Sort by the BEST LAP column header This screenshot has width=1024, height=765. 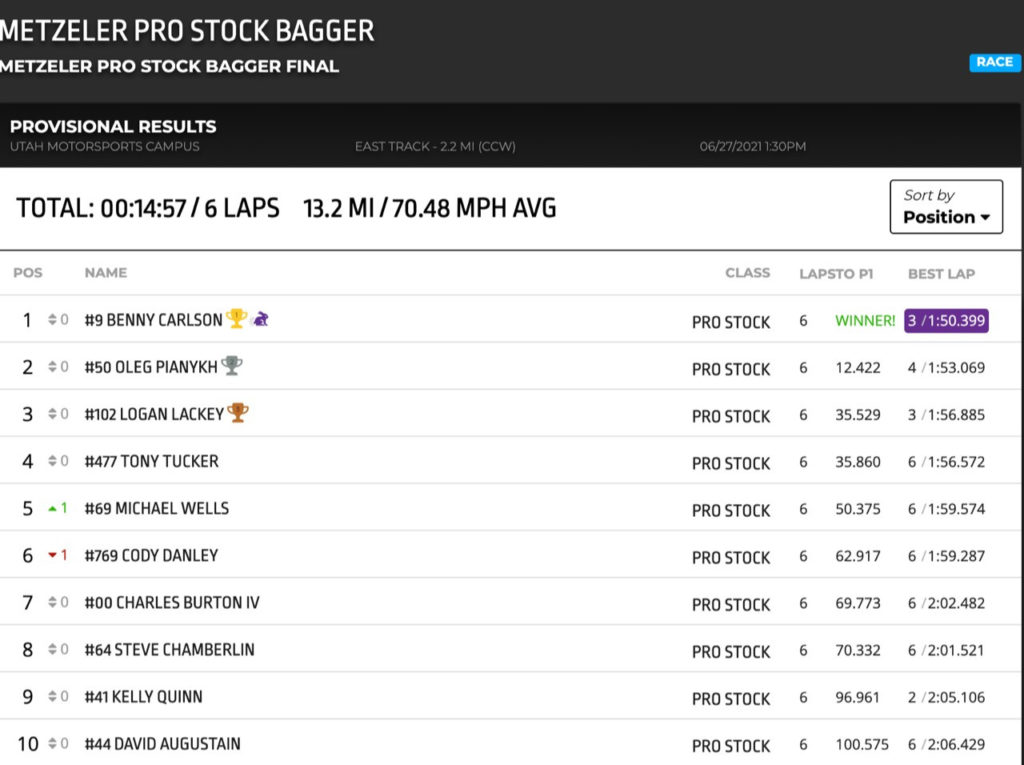click(x=941, y=273)
